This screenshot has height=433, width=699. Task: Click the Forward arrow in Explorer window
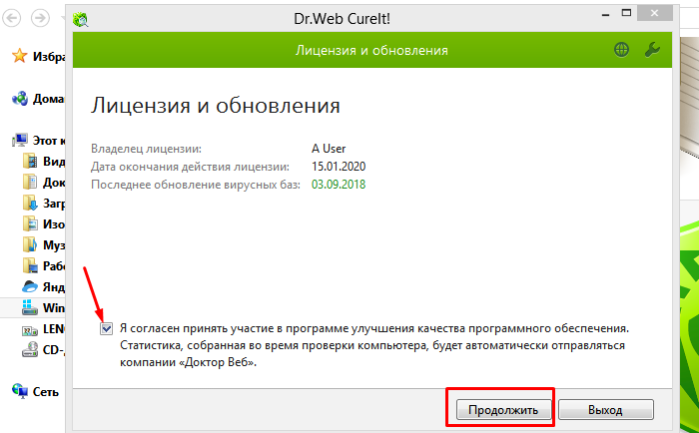point(40,18)
